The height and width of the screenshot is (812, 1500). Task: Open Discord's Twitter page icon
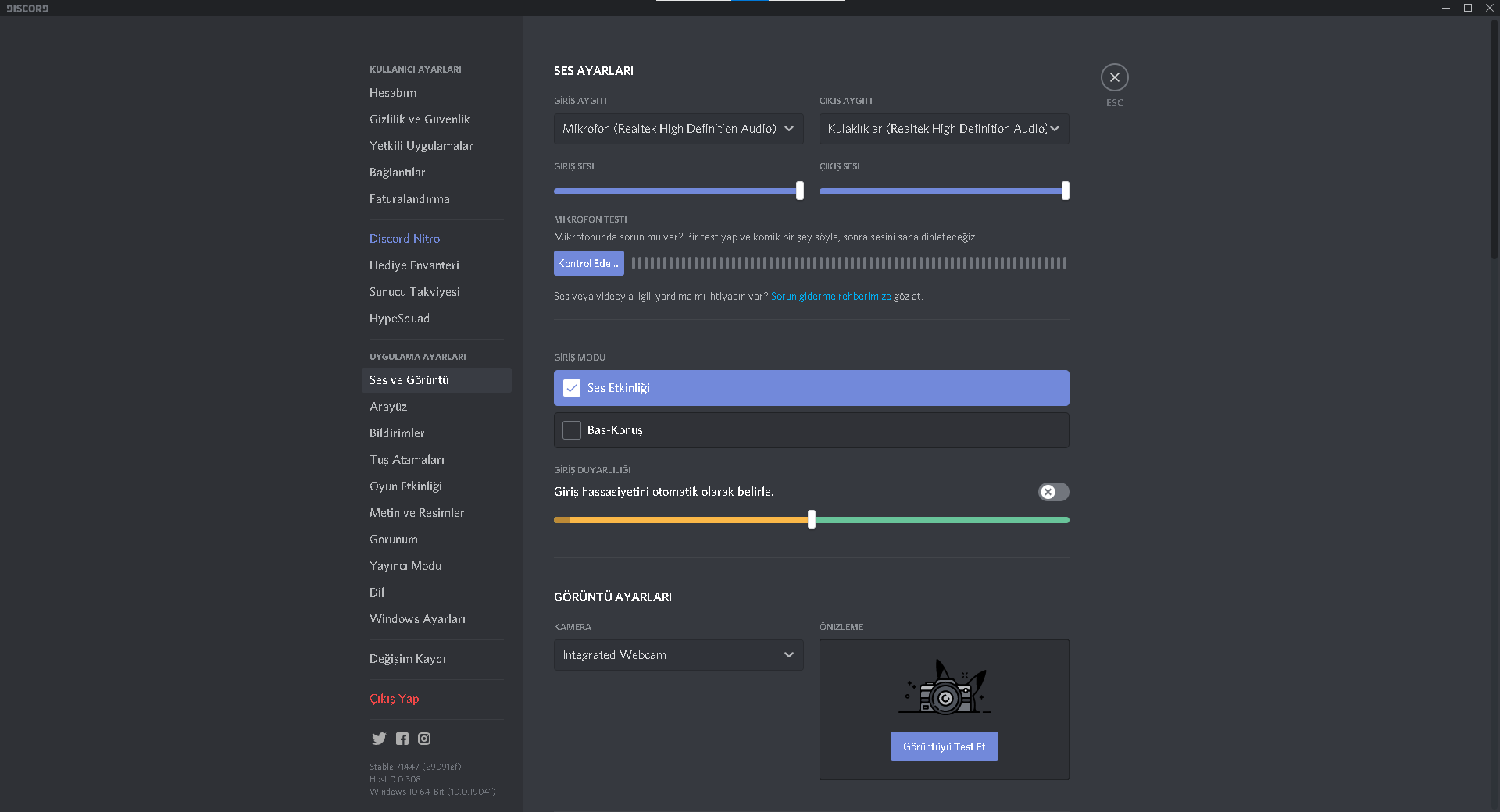[x=379, y=739]
